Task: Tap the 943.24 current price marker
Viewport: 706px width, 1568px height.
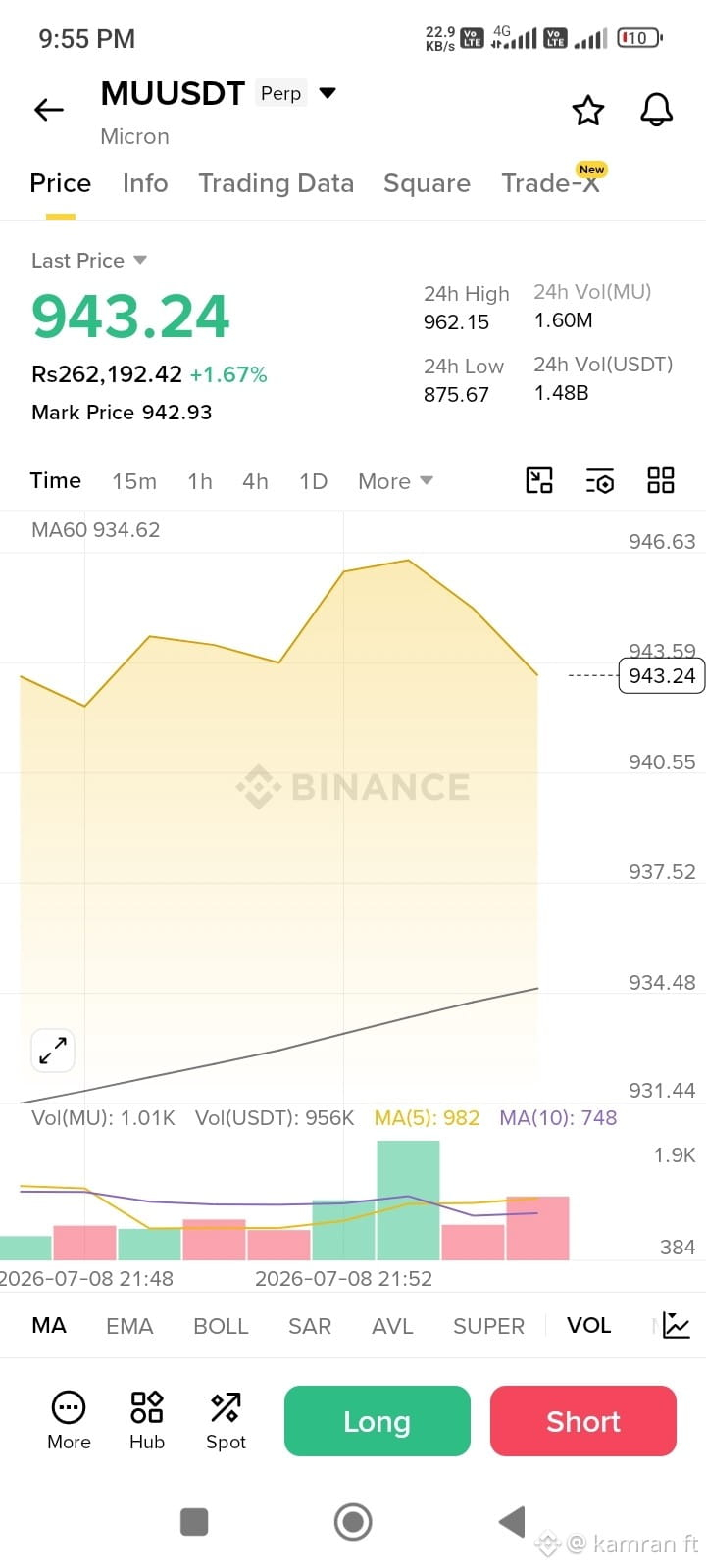Action: tap(662, 676)
